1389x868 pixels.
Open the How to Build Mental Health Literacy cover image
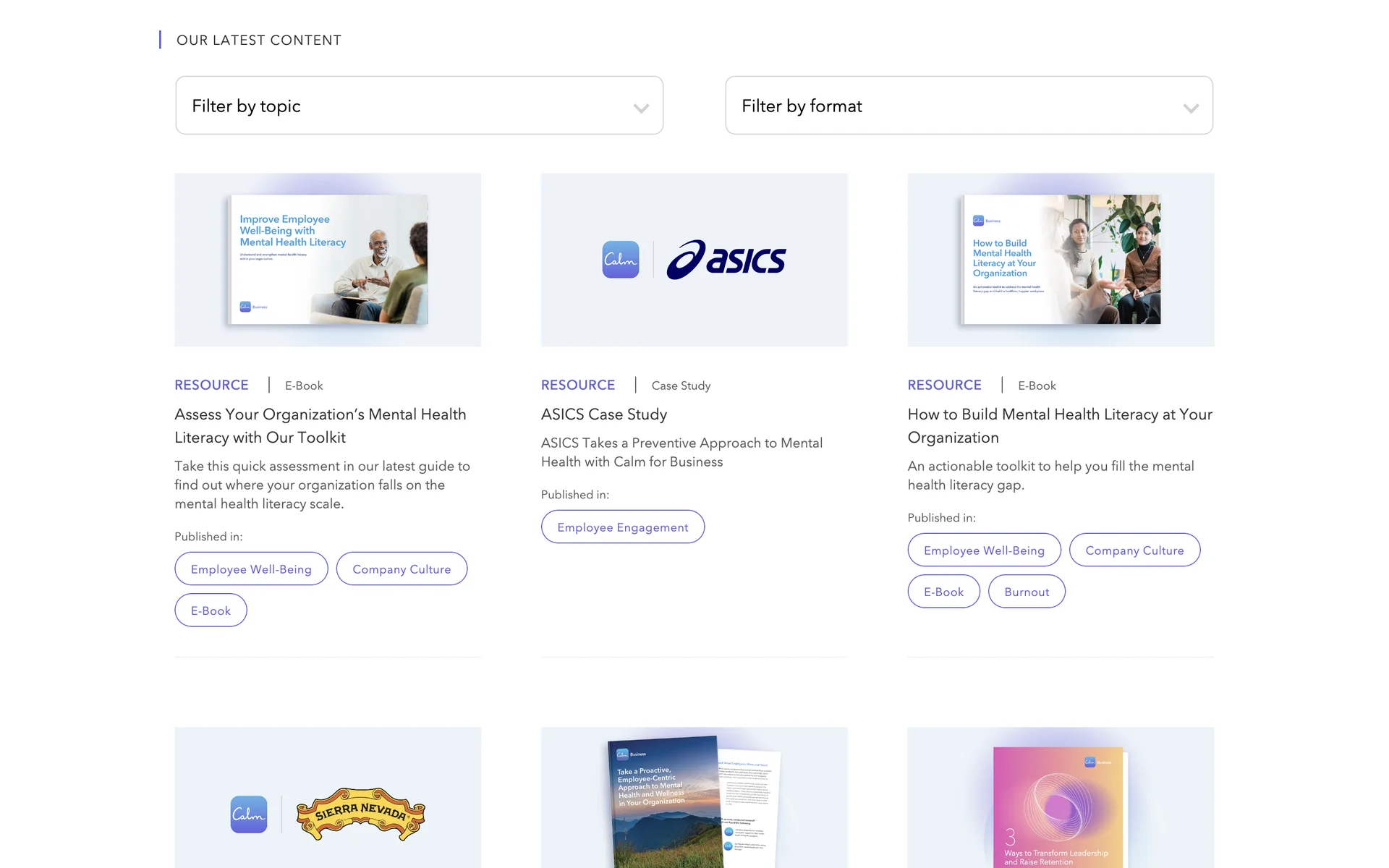[1061, 260]
